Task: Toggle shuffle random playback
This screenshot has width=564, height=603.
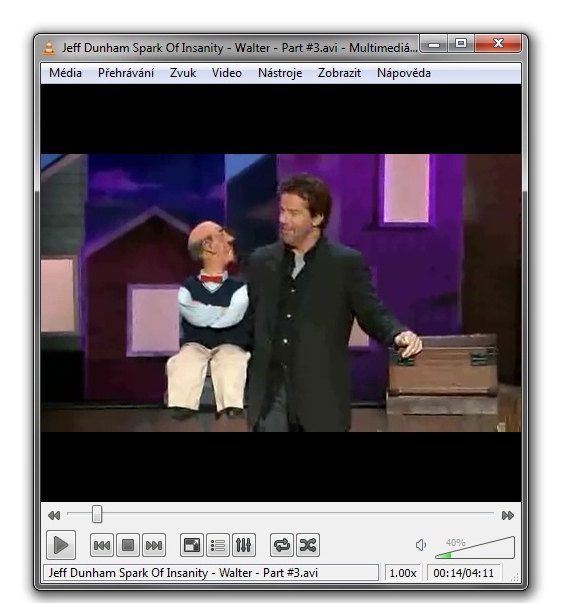Action: click(308, 545)
